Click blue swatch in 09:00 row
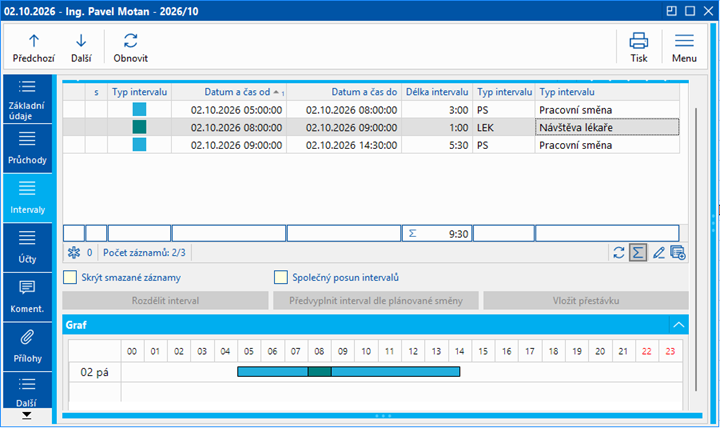The height and width of the screenshot is (428, 720). tap(139, 145)
